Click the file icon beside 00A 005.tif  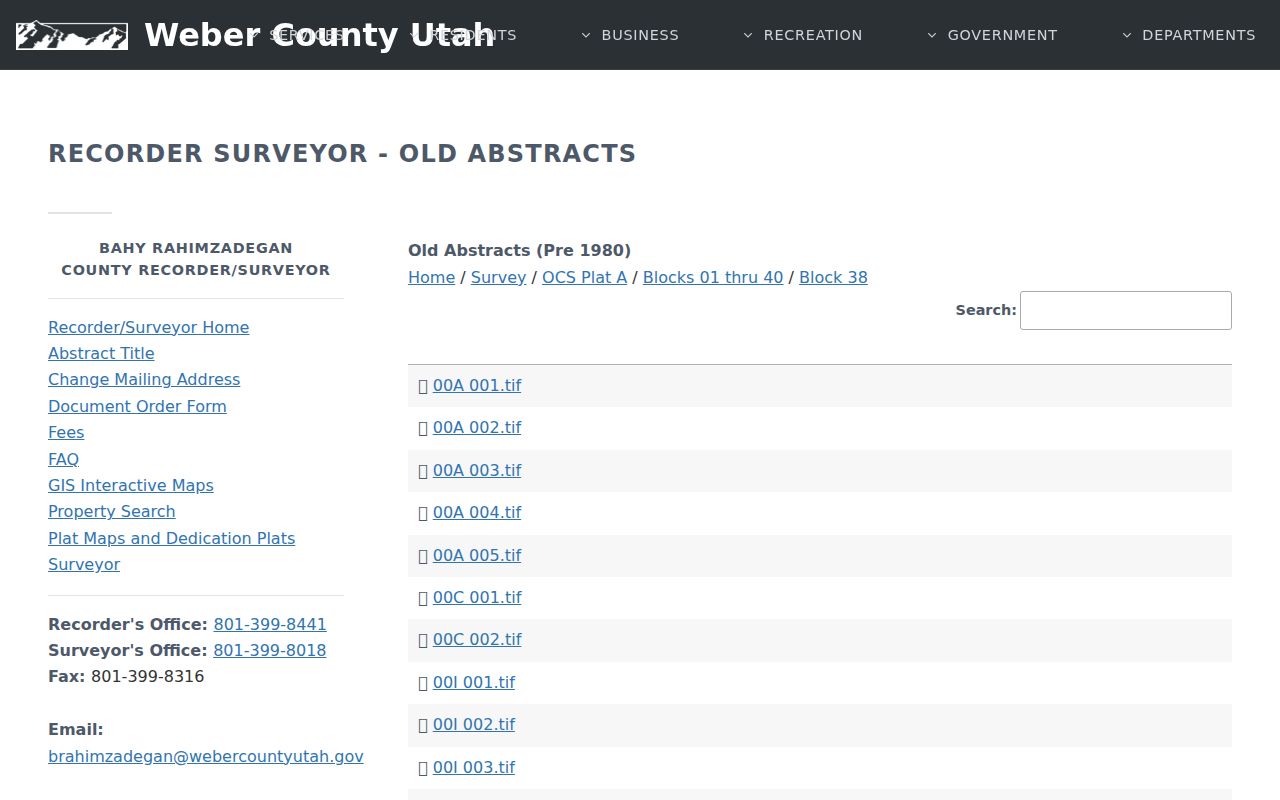pyautogui.click(x=423, y=556)
